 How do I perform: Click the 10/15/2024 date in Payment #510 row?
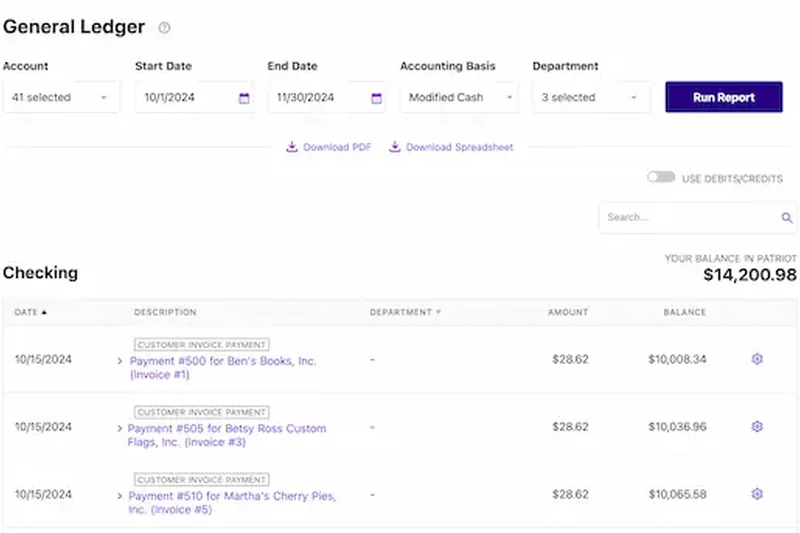pos(43,494)
